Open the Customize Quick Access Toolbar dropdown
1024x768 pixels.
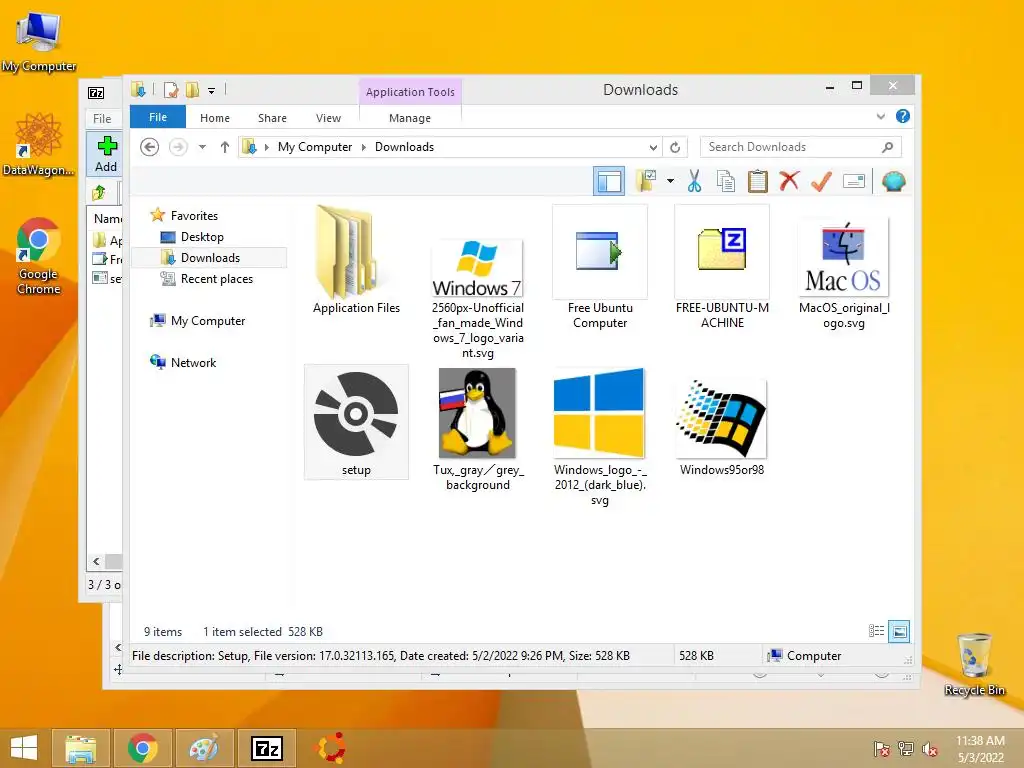tap(212, 91)
